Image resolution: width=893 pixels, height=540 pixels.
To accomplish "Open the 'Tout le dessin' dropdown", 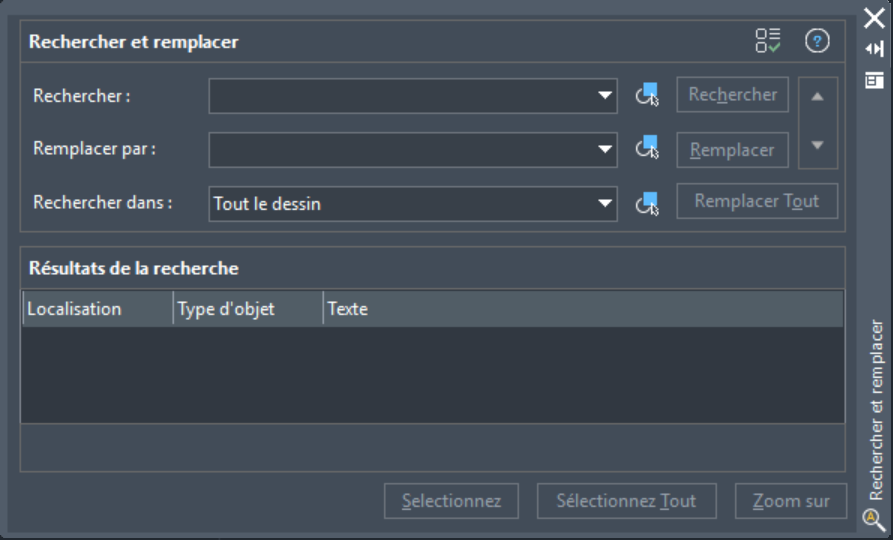I will tap(412, 204).
